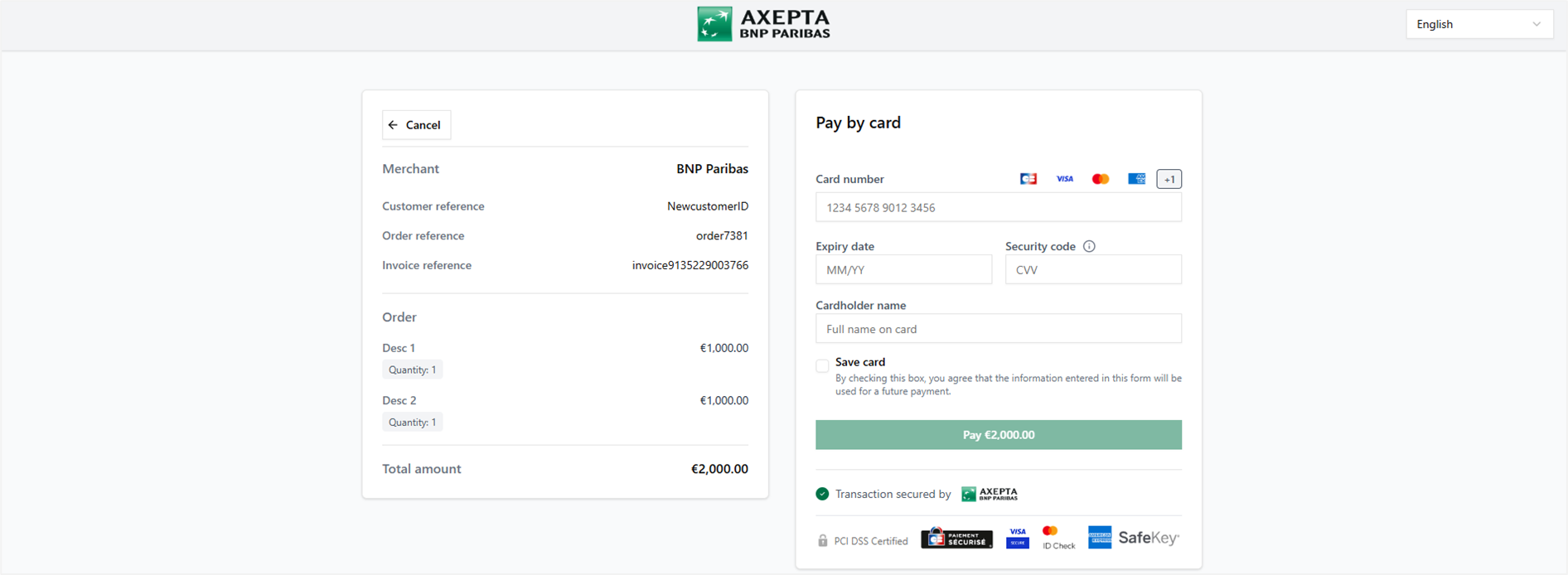Image resolution: width=1568 pixels, height=575 pixels.
Task: Click the Visa Secure badge
Action: pyautogui.click(x=1018, y=538)
